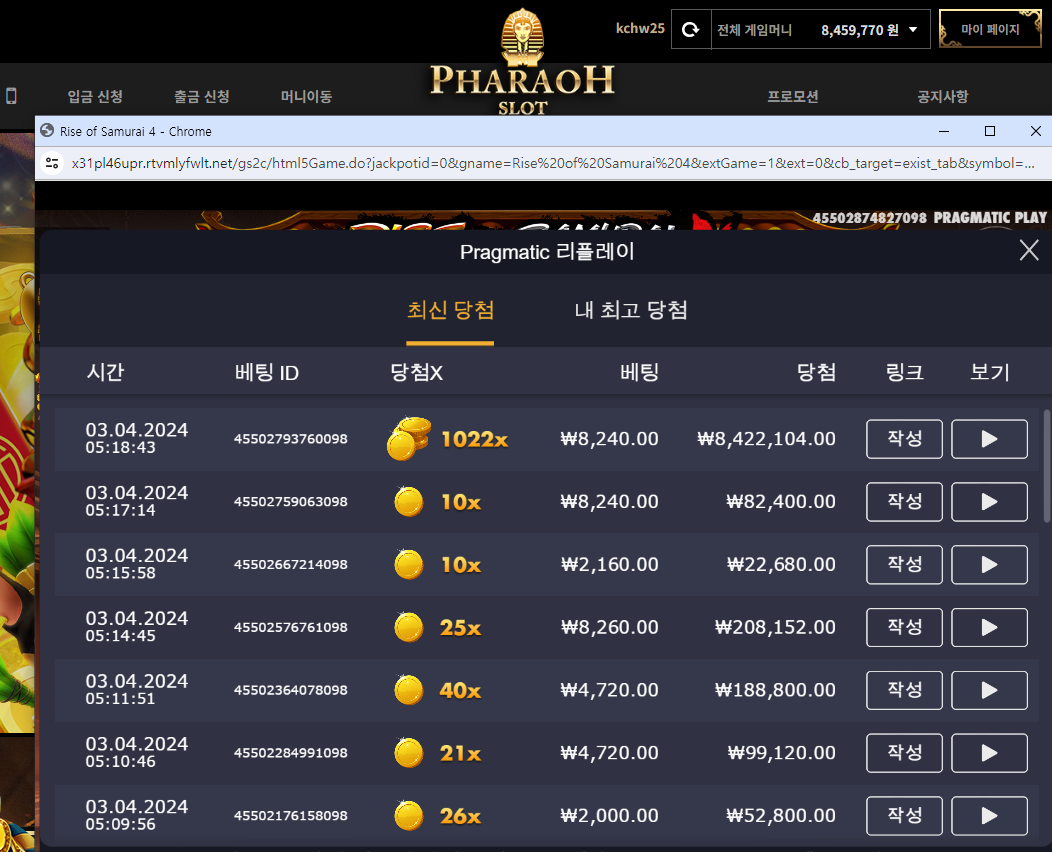Viewport: 1052px width, 852px height.
Task: Click the address bar URL field
Action: tap(553, 163)
